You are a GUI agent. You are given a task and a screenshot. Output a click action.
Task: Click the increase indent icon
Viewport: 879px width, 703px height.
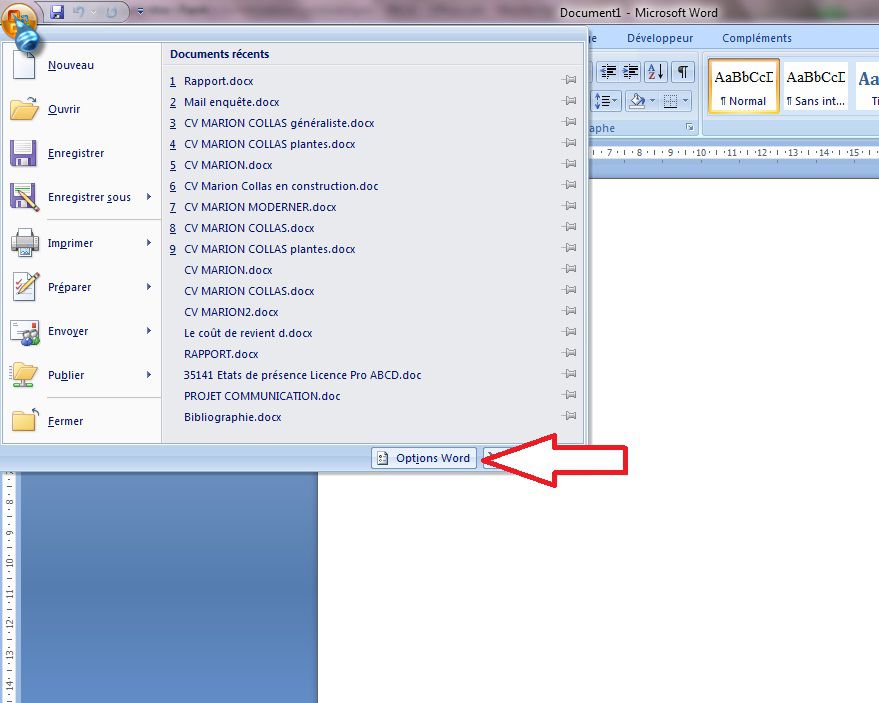click(631, 71)
